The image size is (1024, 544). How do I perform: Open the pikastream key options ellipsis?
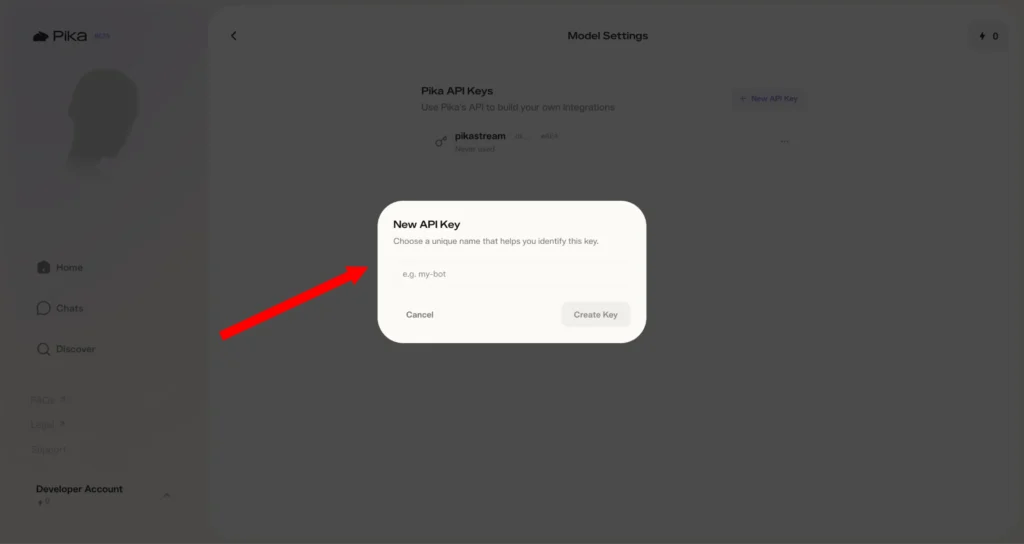[784, 141]
